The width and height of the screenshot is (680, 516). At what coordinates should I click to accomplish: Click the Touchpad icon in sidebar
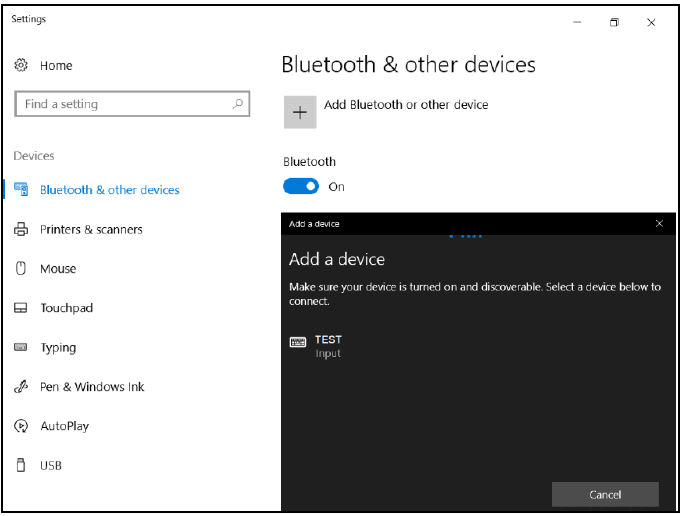click(21, 308)
